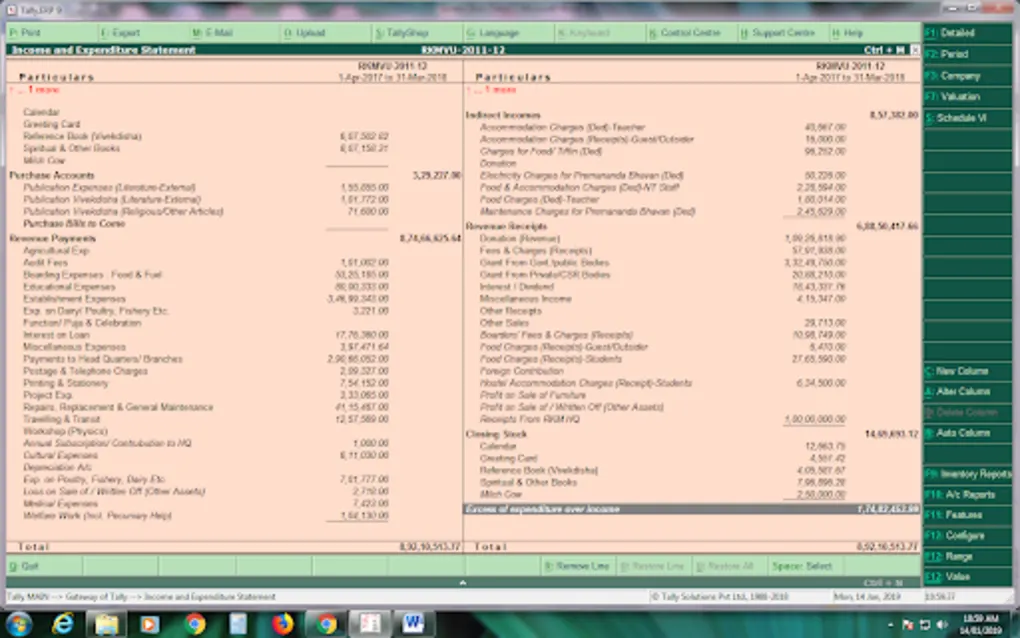Image resolution: width=1020 pixels, height=638 pixels.
Task: Add a New Column to report
Action: (965, 371)
